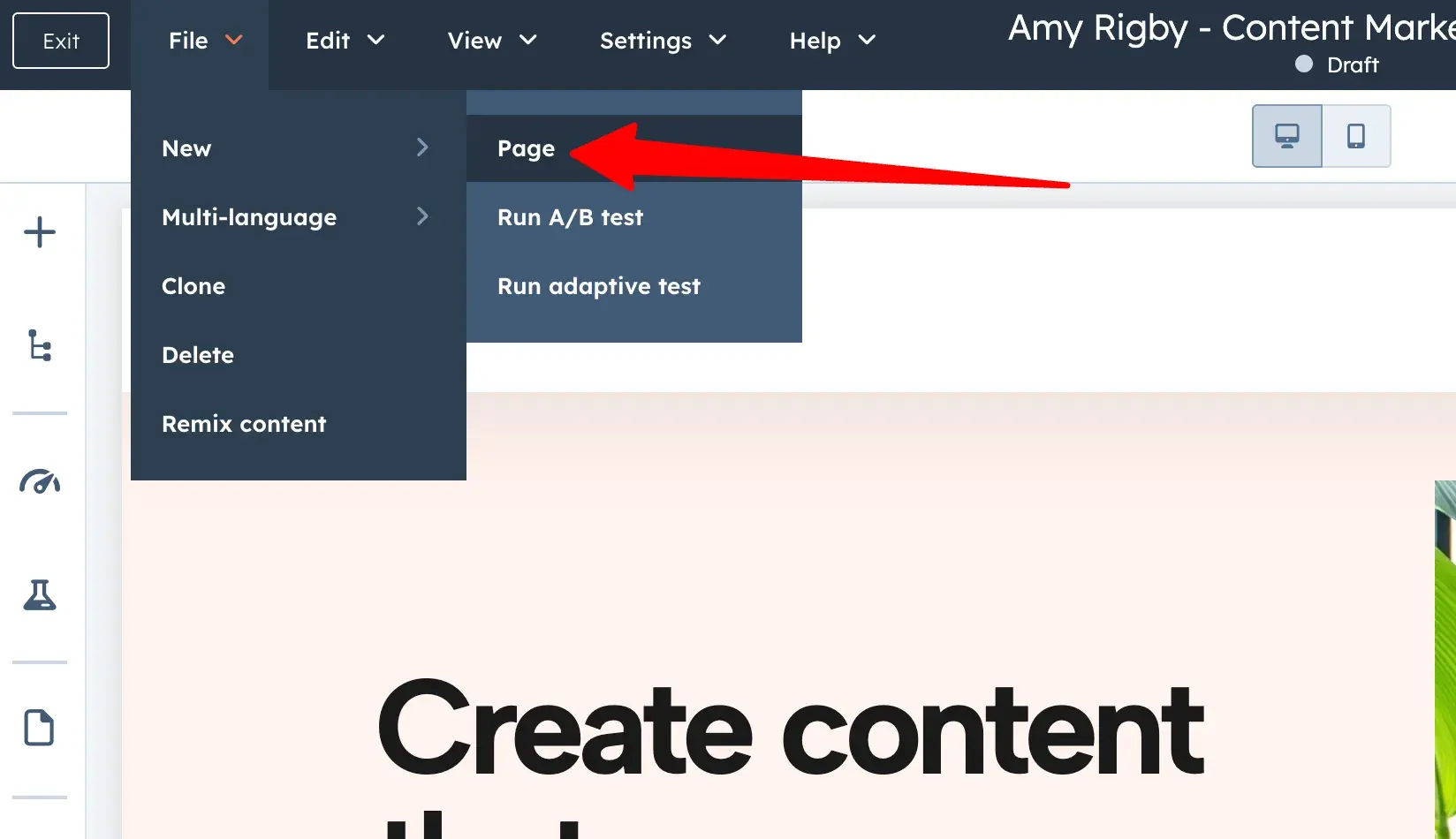Expand the Settings menu
Image resolution: width=1456 pixels, height=839 pixels.
(663, 41)
